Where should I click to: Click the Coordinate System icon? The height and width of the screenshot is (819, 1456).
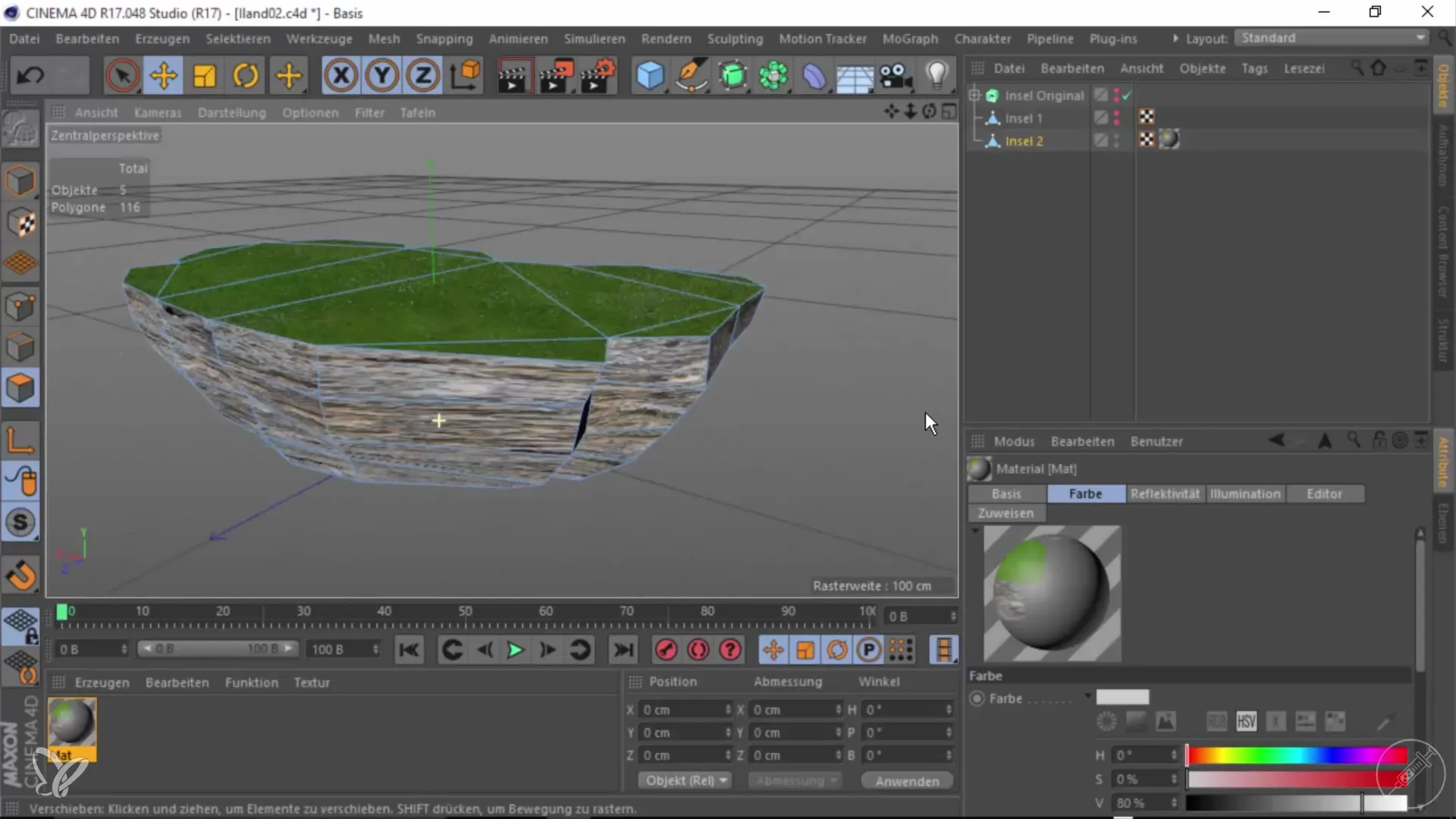click(x=466, y=76)
